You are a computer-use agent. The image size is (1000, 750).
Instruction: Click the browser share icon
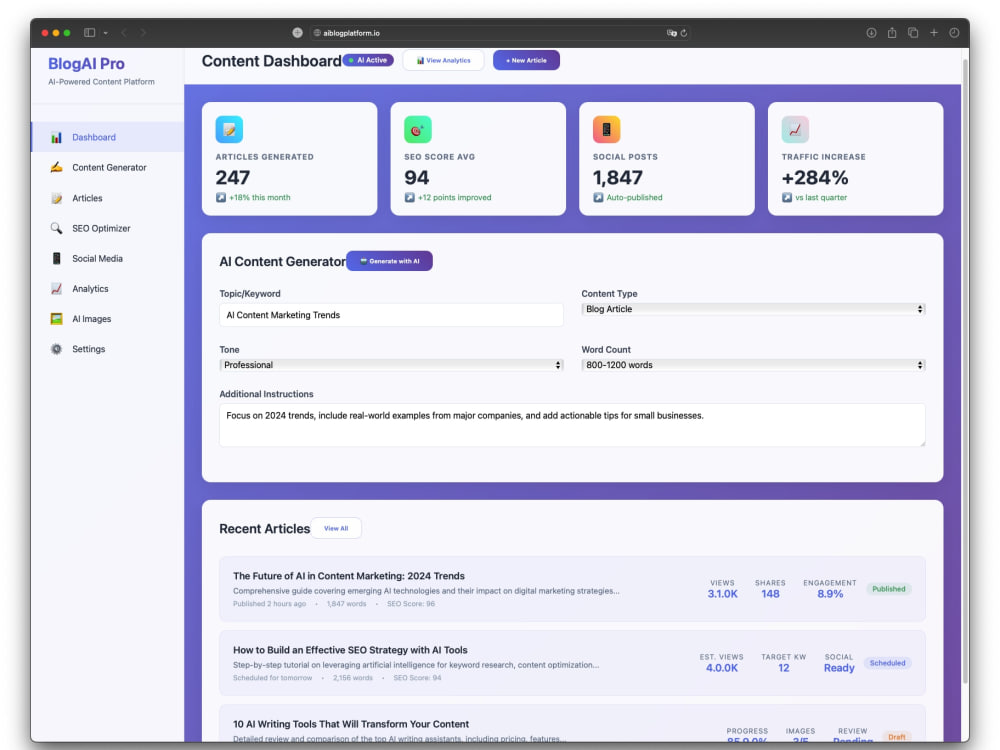(x=892, y=33)
